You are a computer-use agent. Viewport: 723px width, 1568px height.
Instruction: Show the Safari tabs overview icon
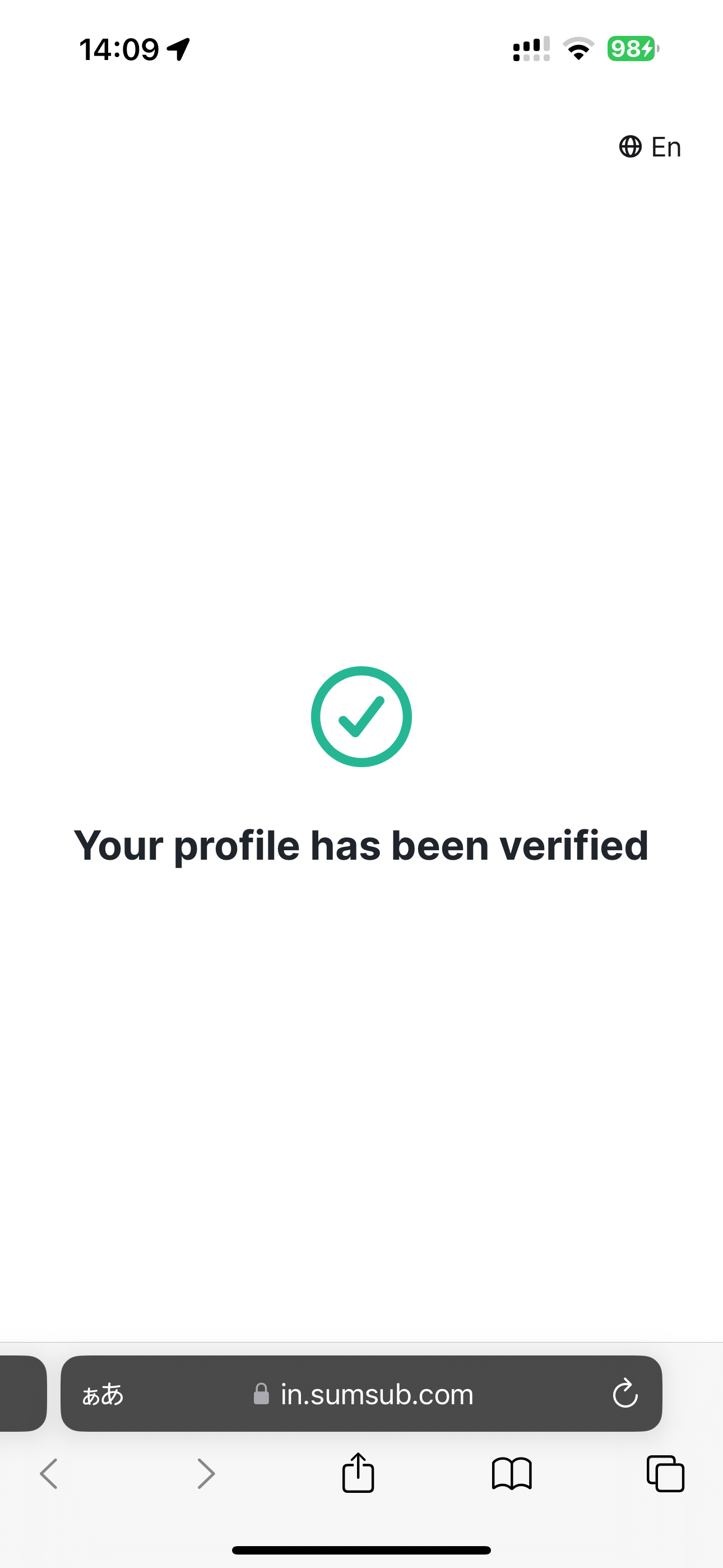click(665, 1474)
